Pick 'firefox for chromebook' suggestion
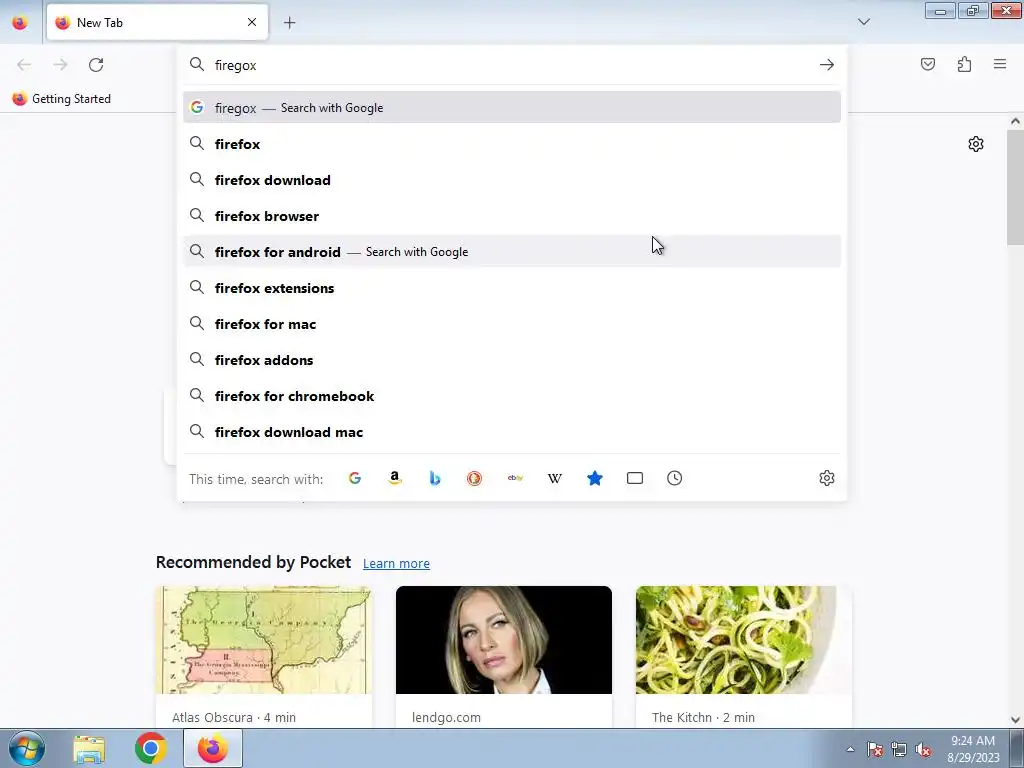This screenshot has height=768, width=1024. coord(512,396)
